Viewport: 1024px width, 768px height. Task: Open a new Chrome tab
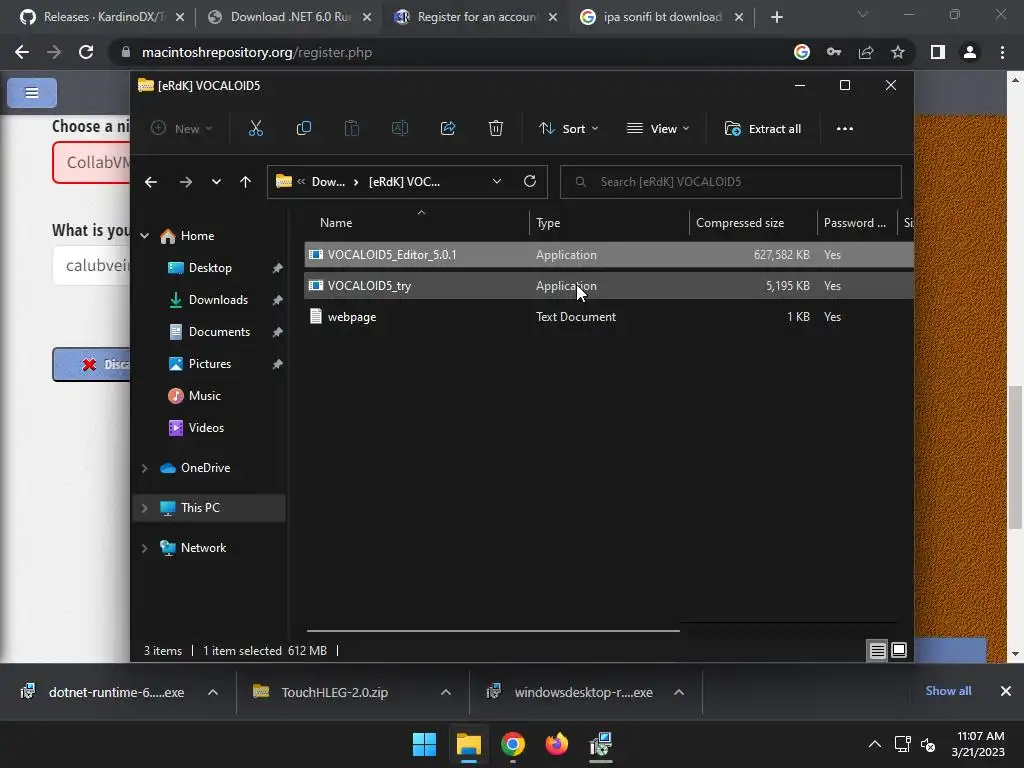[x=776, y=18]
